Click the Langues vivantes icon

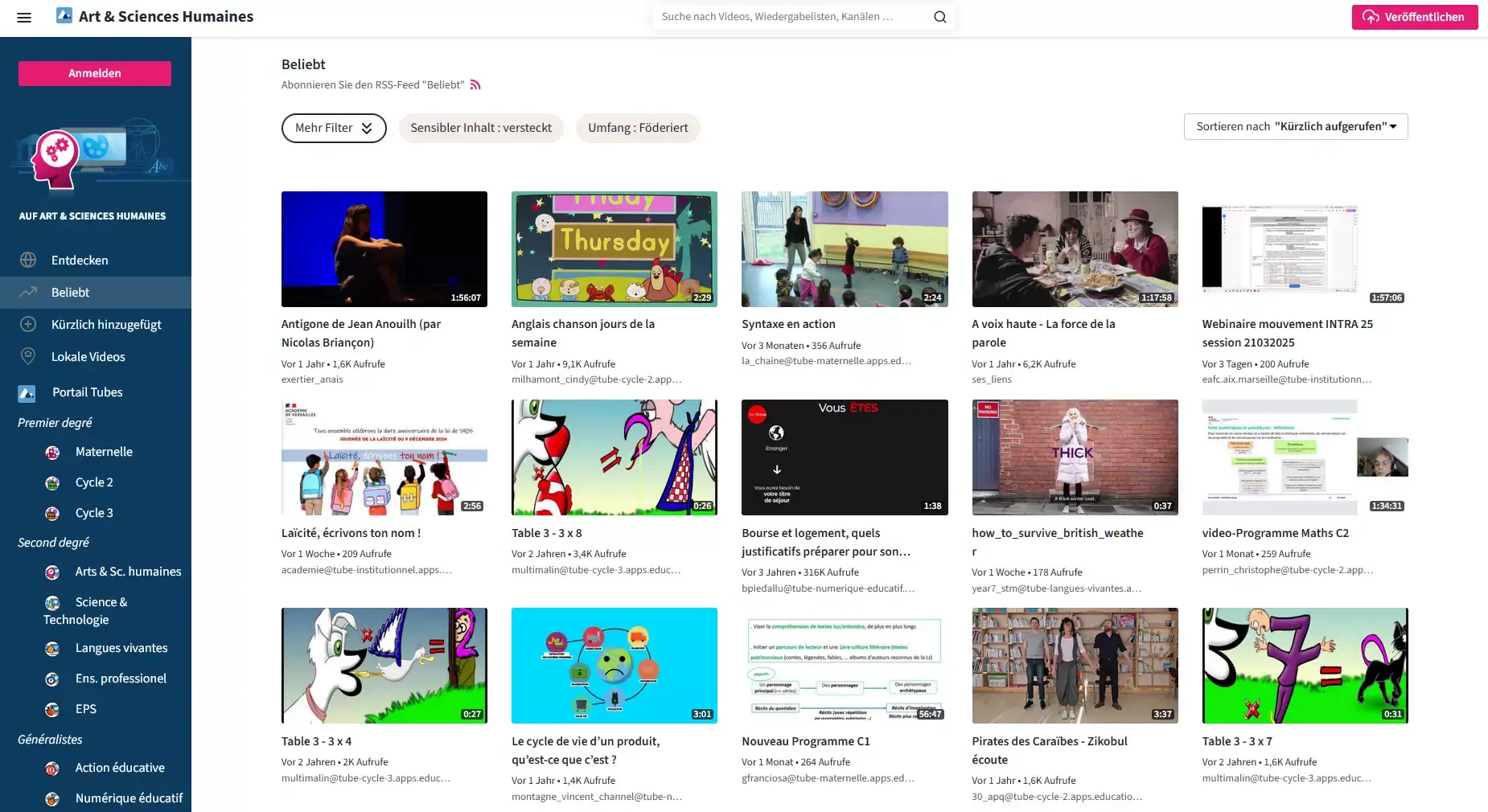[x=52, y=649]
